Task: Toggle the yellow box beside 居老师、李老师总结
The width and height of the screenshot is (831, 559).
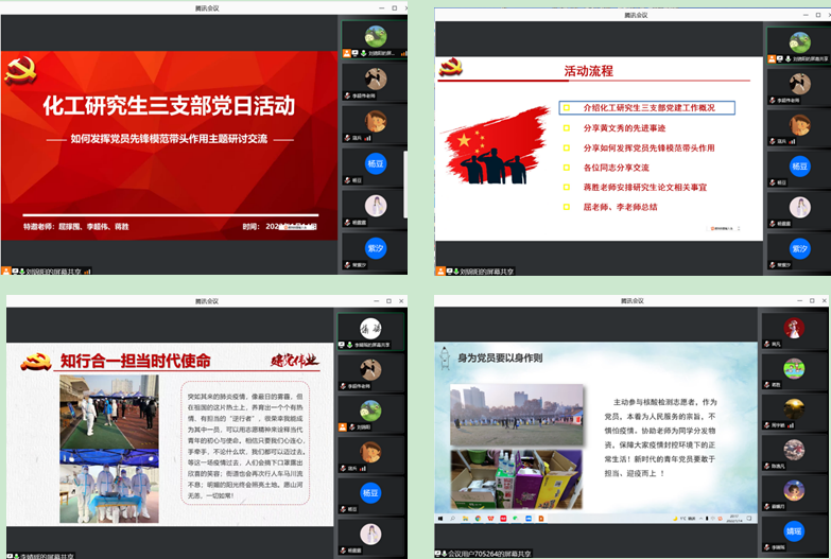Action: (x=566, y=207)
